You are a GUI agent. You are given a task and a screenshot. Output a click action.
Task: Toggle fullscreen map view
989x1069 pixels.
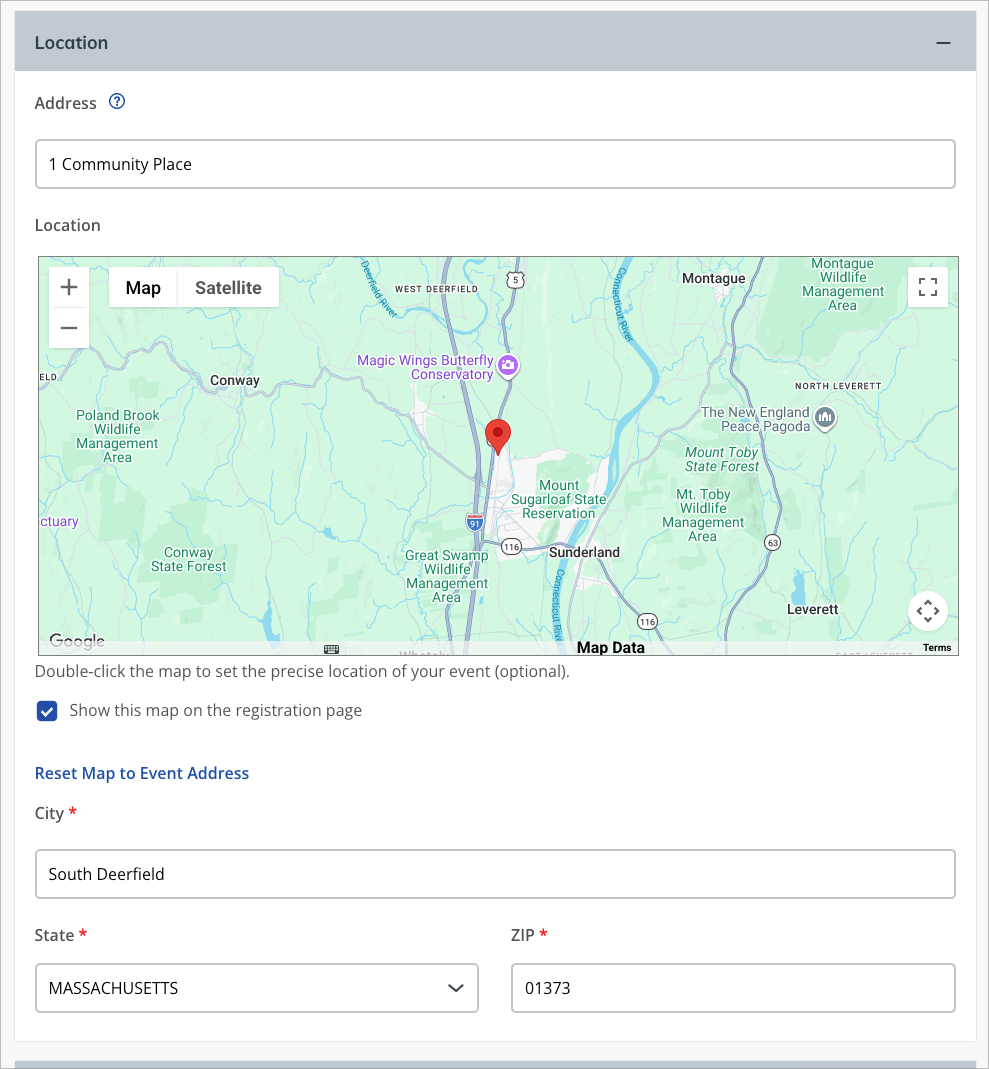click(x=928, y=287)
